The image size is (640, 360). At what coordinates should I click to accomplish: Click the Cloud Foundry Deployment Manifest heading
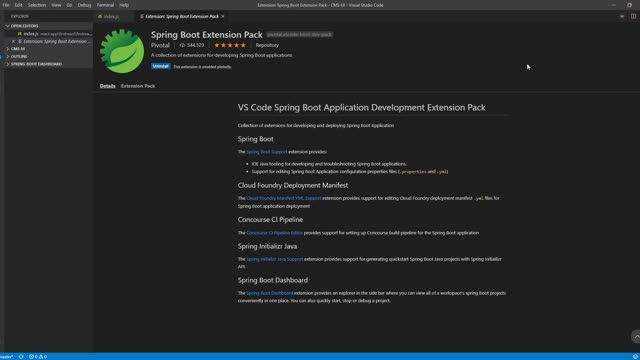click(293, 185)
